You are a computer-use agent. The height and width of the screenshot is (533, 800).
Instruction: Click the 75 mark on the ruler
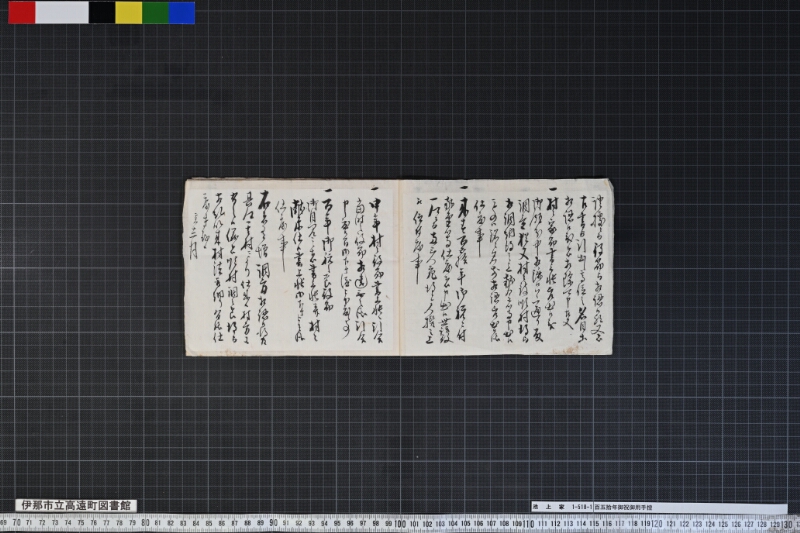coord(81,523)
